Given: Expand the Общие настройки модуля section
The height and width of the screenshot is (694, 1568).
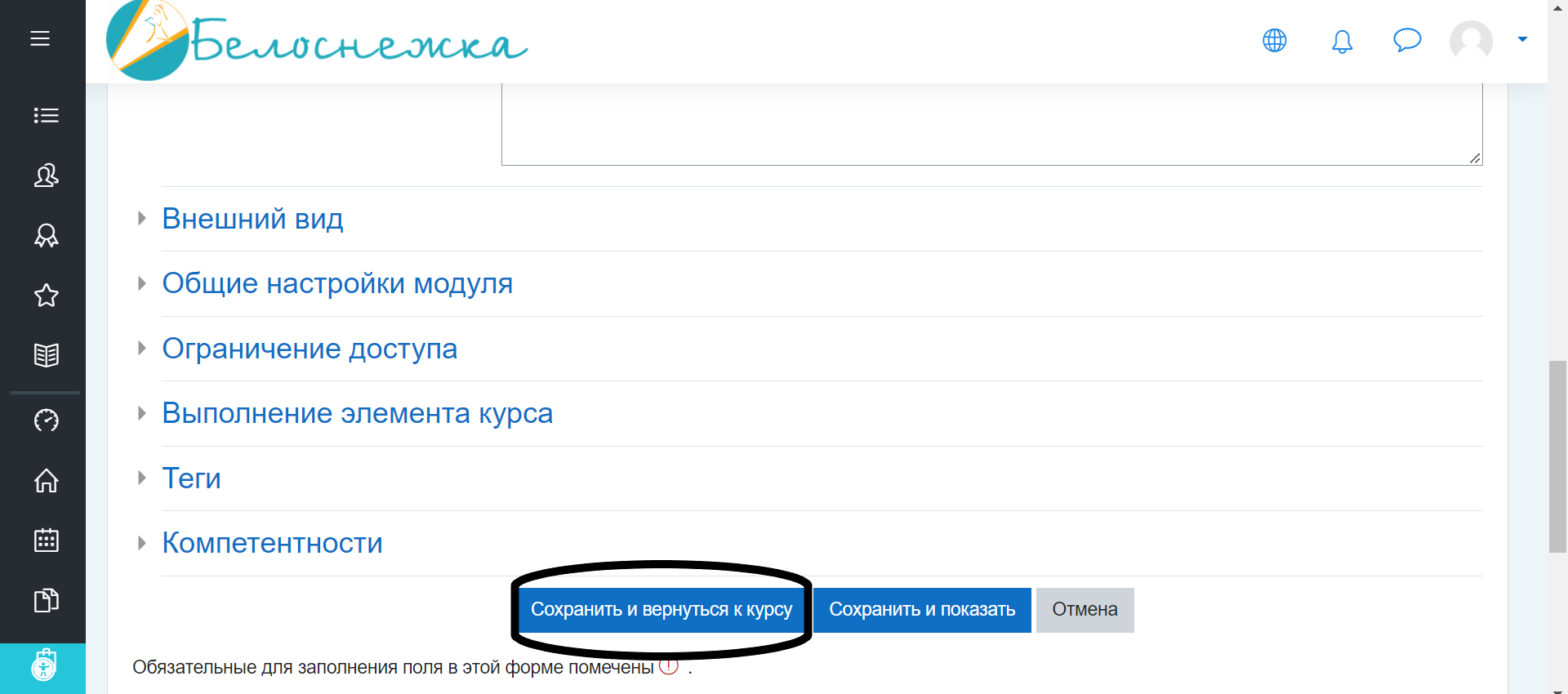Looking at the screenshot, I should point(336,283).
